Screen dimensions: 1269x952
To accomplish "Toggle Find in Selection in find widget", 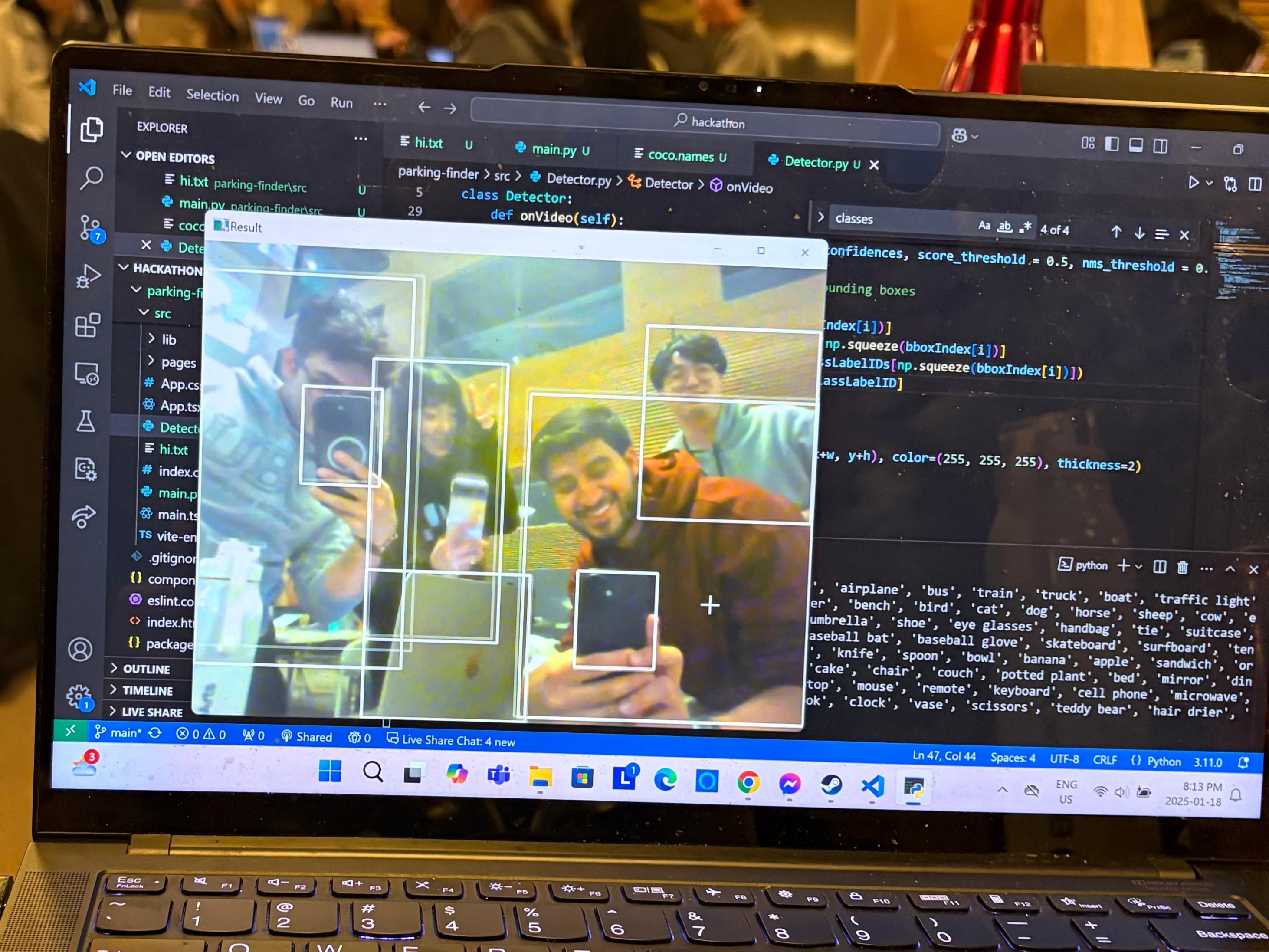I will [1162, 234].
